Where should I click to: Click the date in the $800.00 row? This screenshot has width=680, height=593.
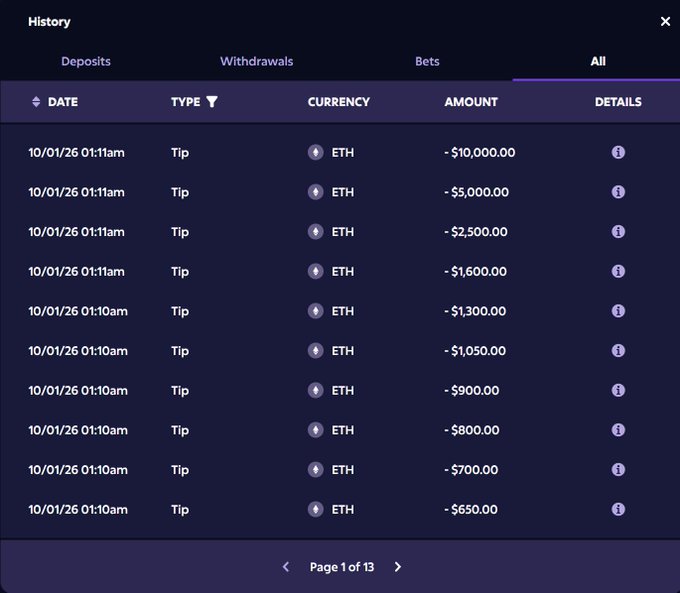[78, 430]
